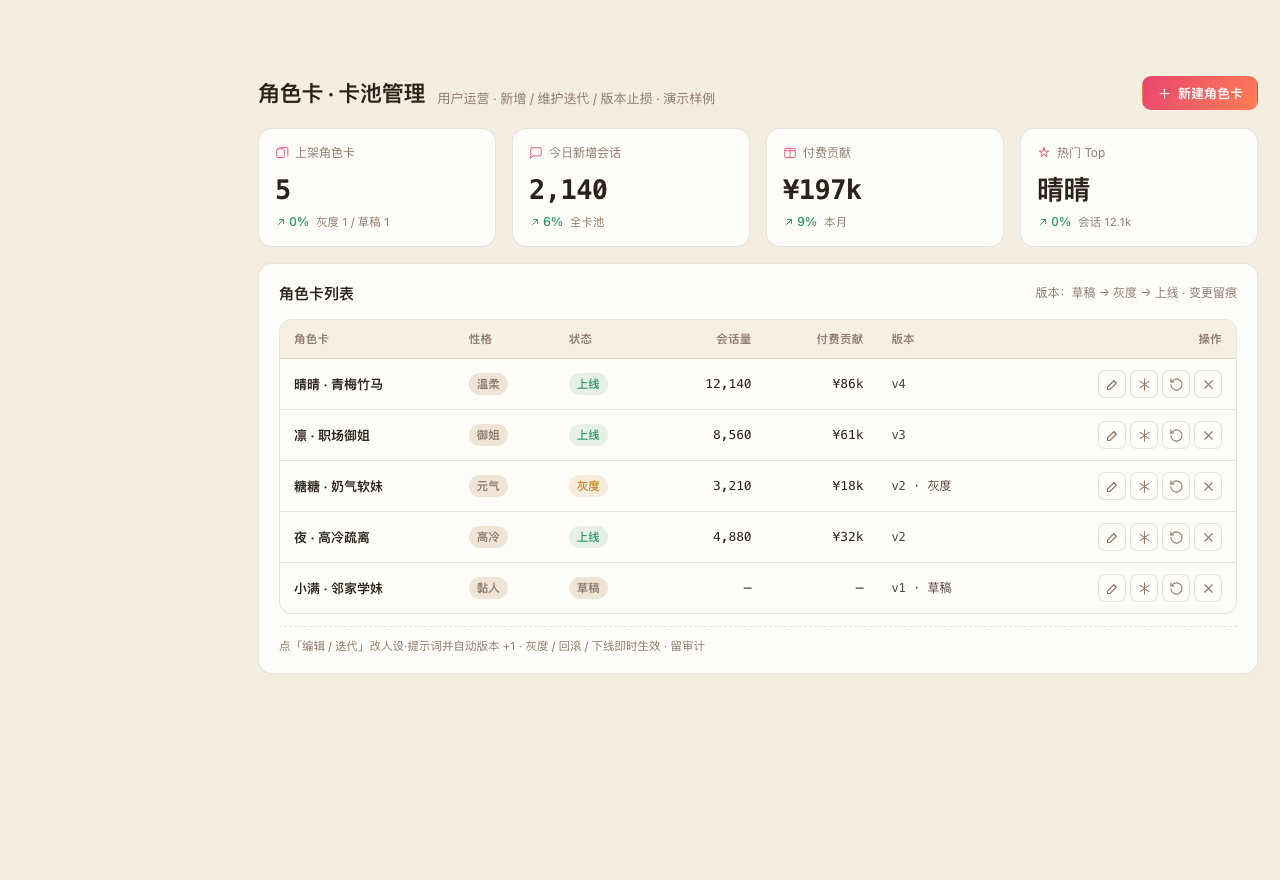The width and height of the screenshot is (1280, 880).
Task: Click the 角色卡 · 卡池管理 page title
Action: click(342, 94)
